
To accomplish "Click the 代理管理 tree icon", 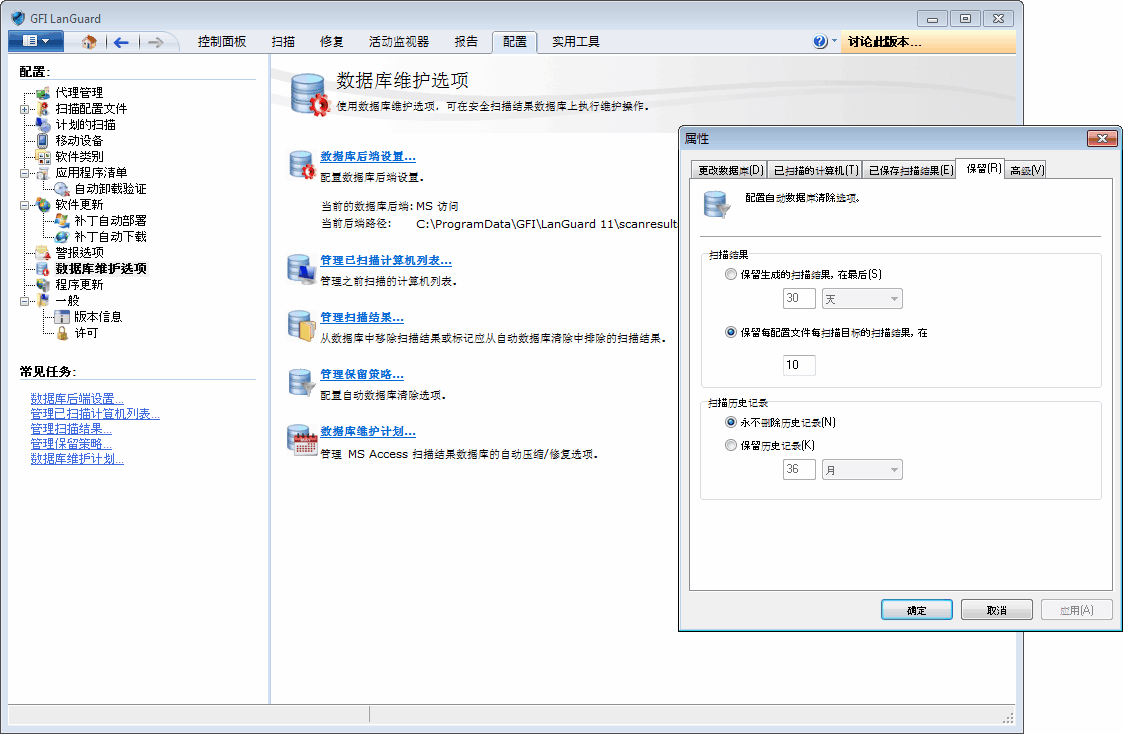I will point(43,93).
